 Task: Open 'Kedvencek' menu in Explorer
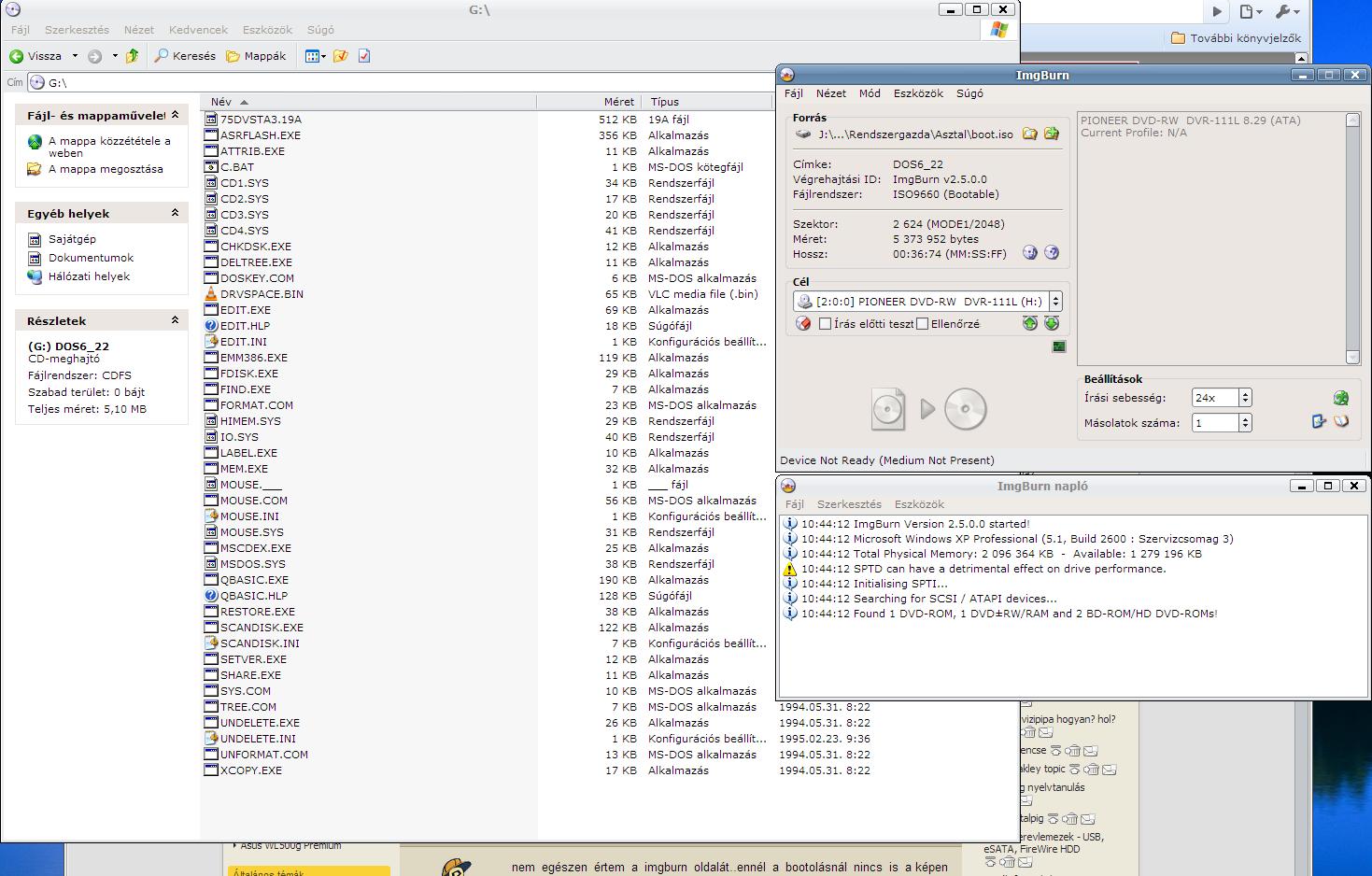pos(198,30)
